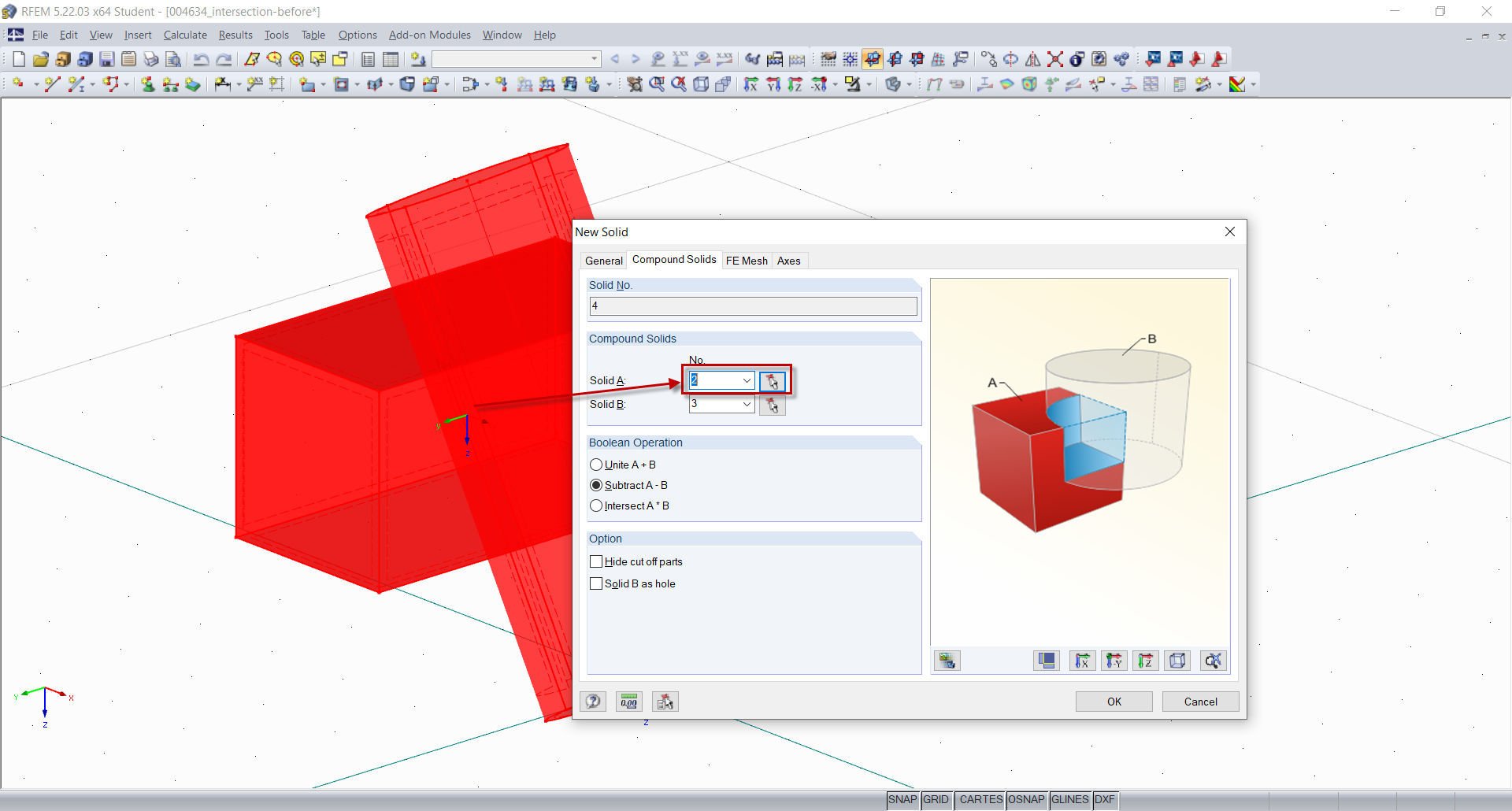Save the current RFEM model
The width and height of the screenshot is (1512, 811).
tap(106, 58)
